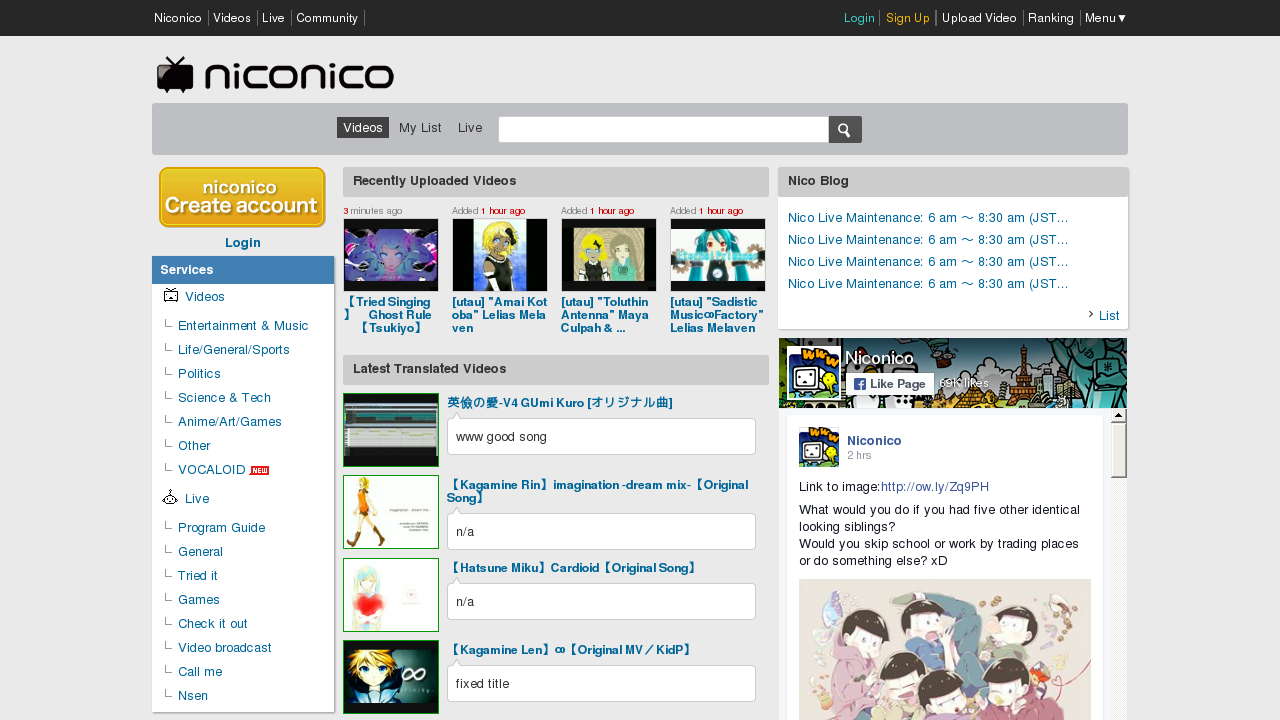The height and width of the screenshot is (720, 1280).
Task: Click title link Tried Singing Ghost Rule
Action: coord(388,315)
